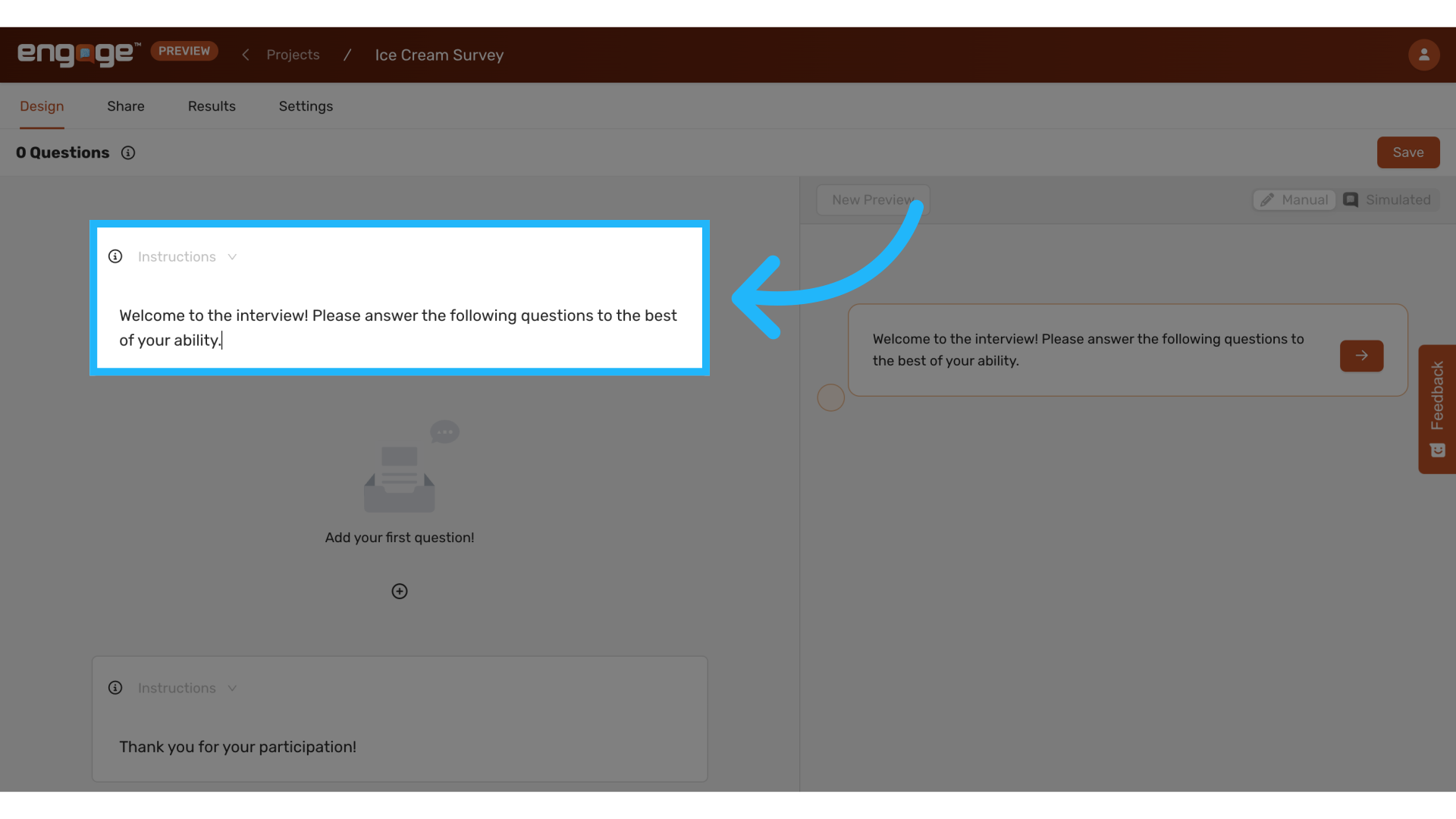1456x819 pixels.
Task: Select Simulated preview mode
Action: tap(1387, 199)
